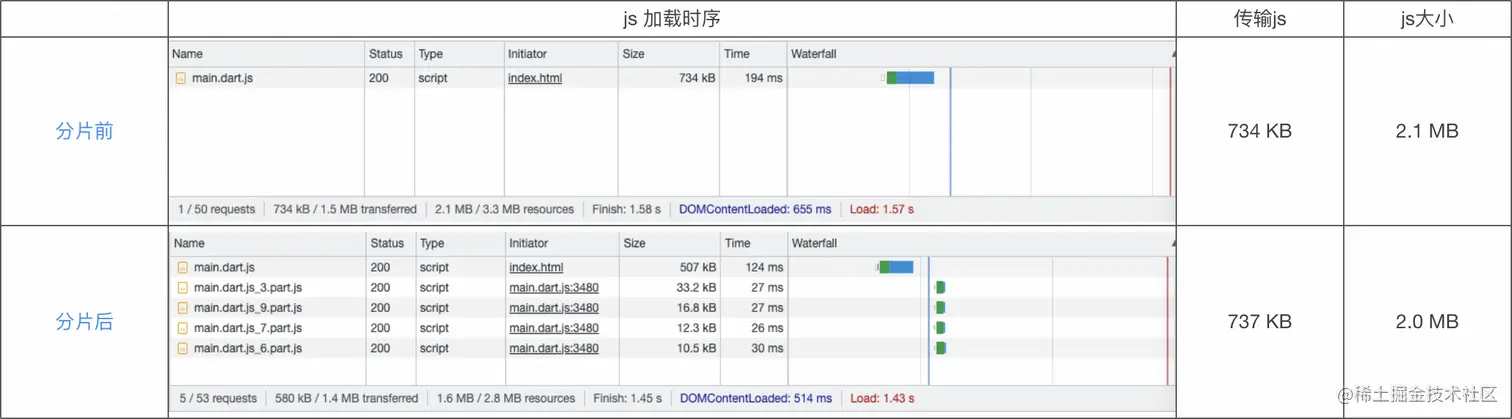Select main.dart.js name in the 507 kB row
Viewport: 1512px width, 419px height.
225,267
